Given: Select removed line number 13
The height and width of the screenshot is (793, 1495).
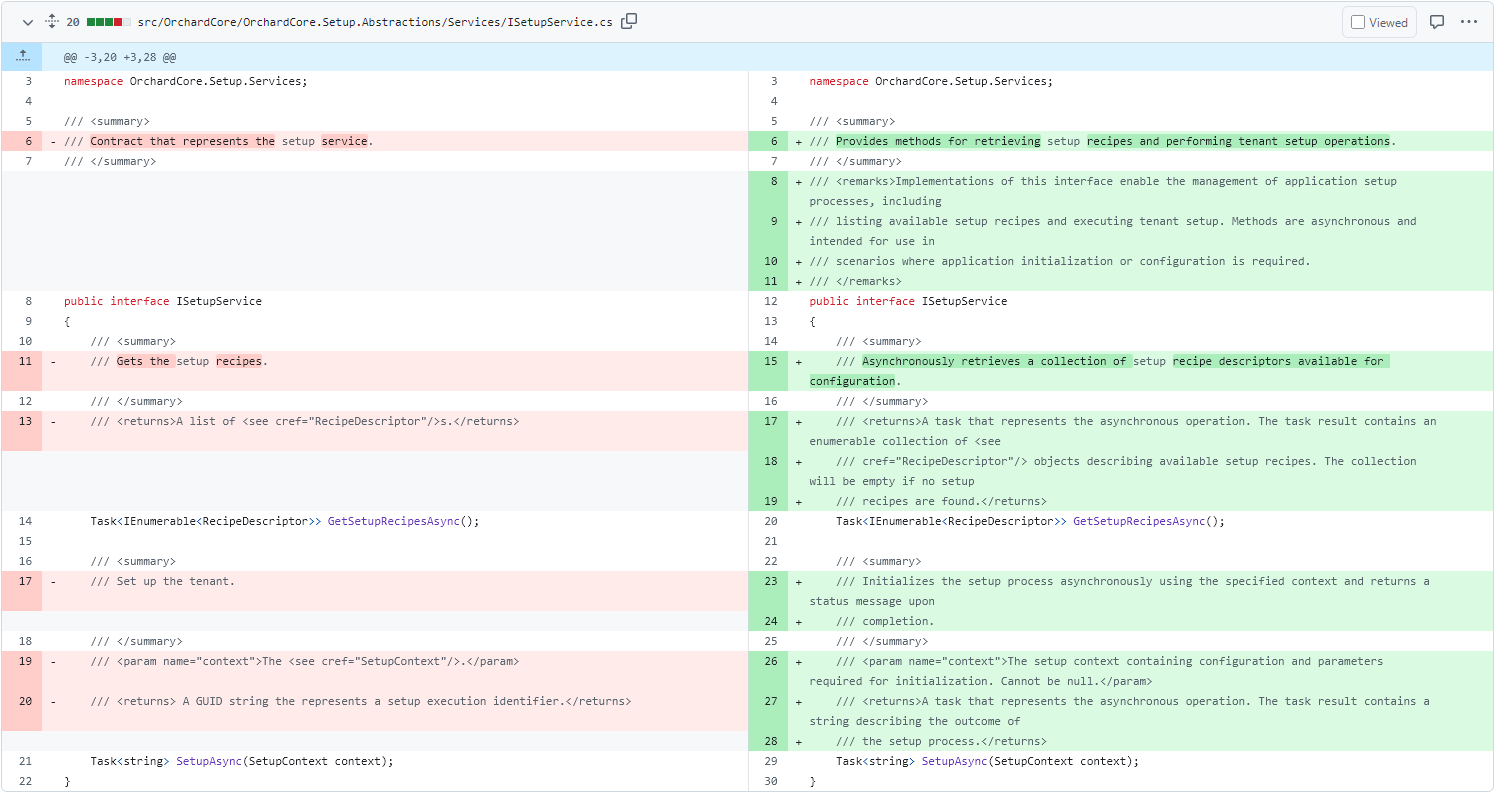Looking at the screenshot, I should pos(22,431).
